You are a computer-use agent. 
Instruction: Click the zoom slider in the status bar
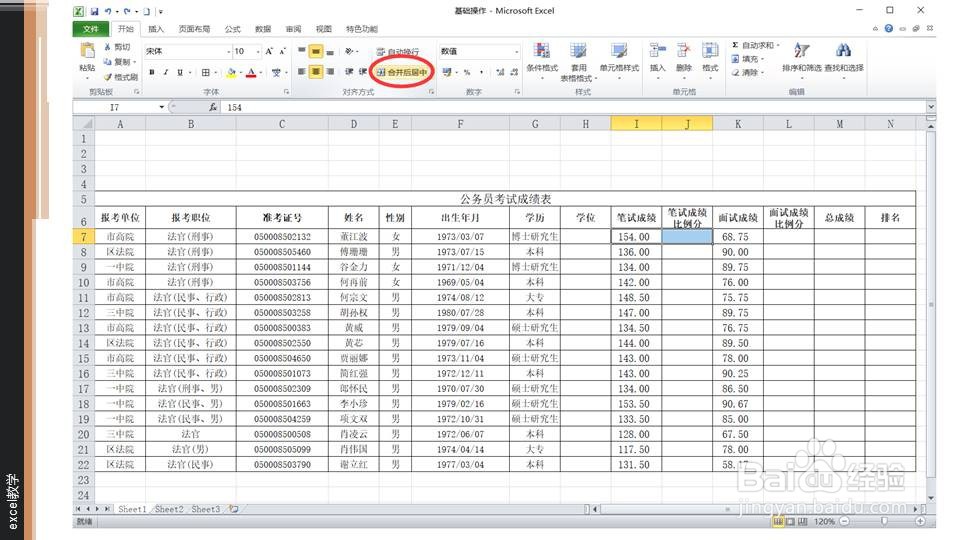pos(882,522)
